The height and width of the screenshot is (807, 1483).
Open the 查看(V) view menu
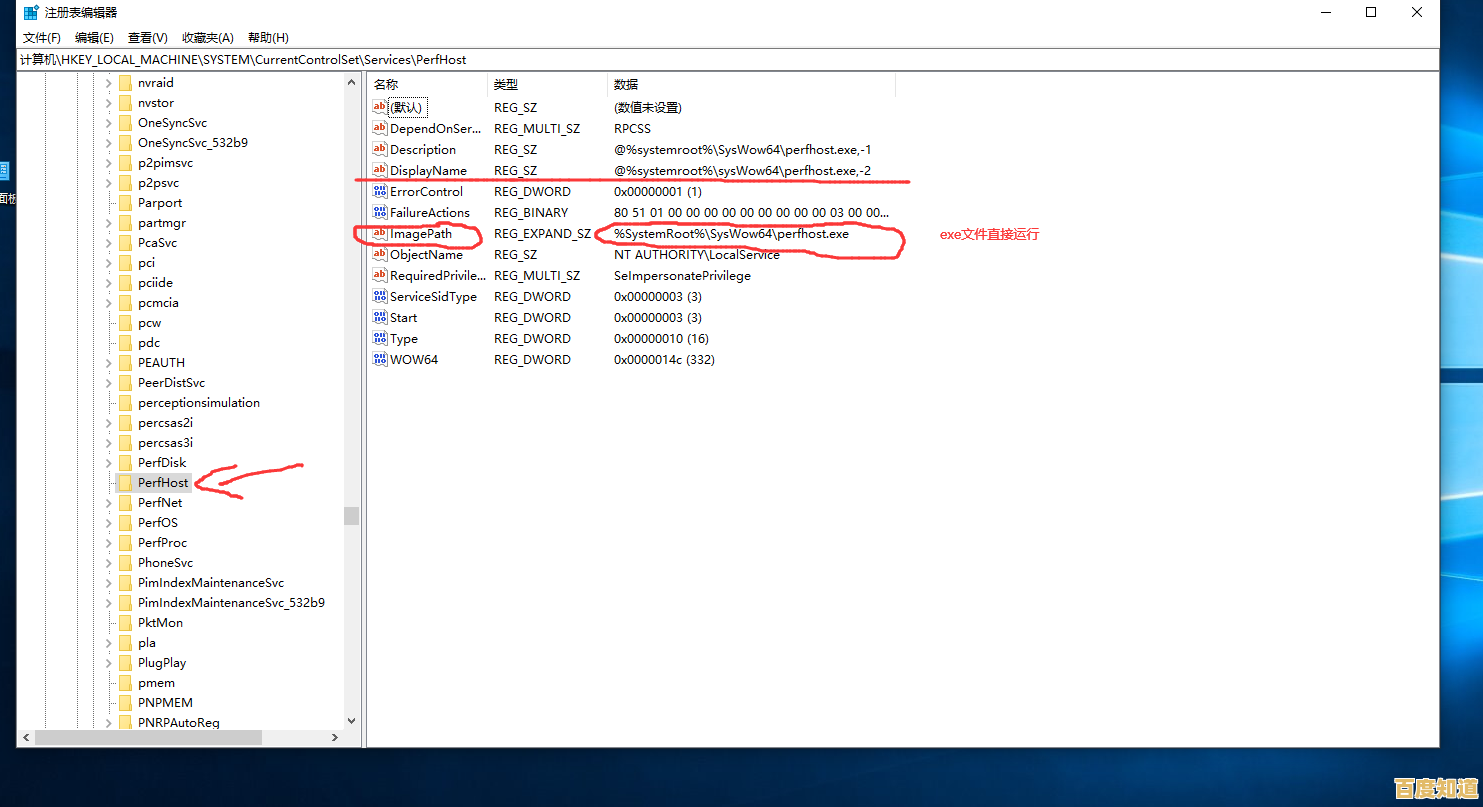tap(147, 38)
